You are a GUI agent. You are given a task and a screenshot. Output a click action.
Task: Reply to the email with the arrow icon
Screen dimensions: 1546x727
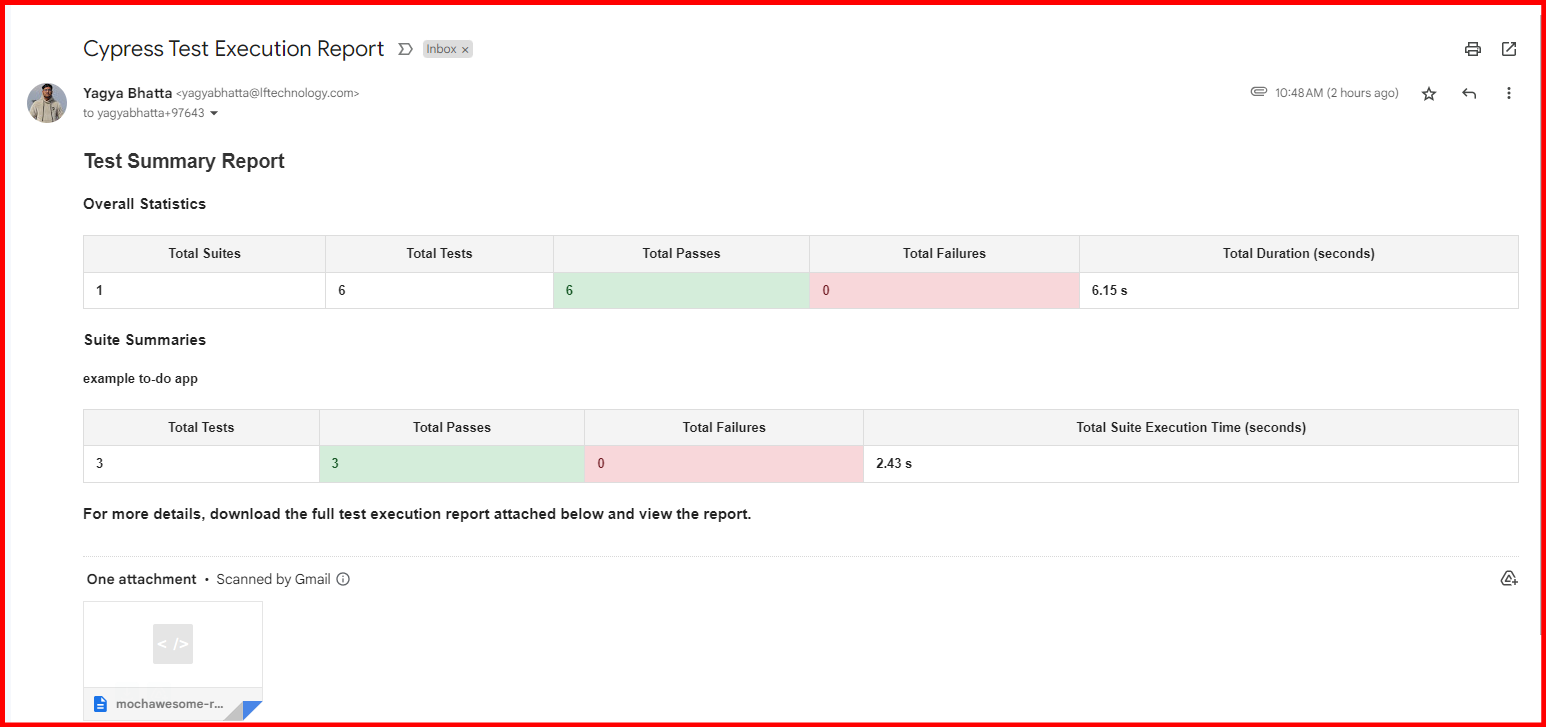1469,93
